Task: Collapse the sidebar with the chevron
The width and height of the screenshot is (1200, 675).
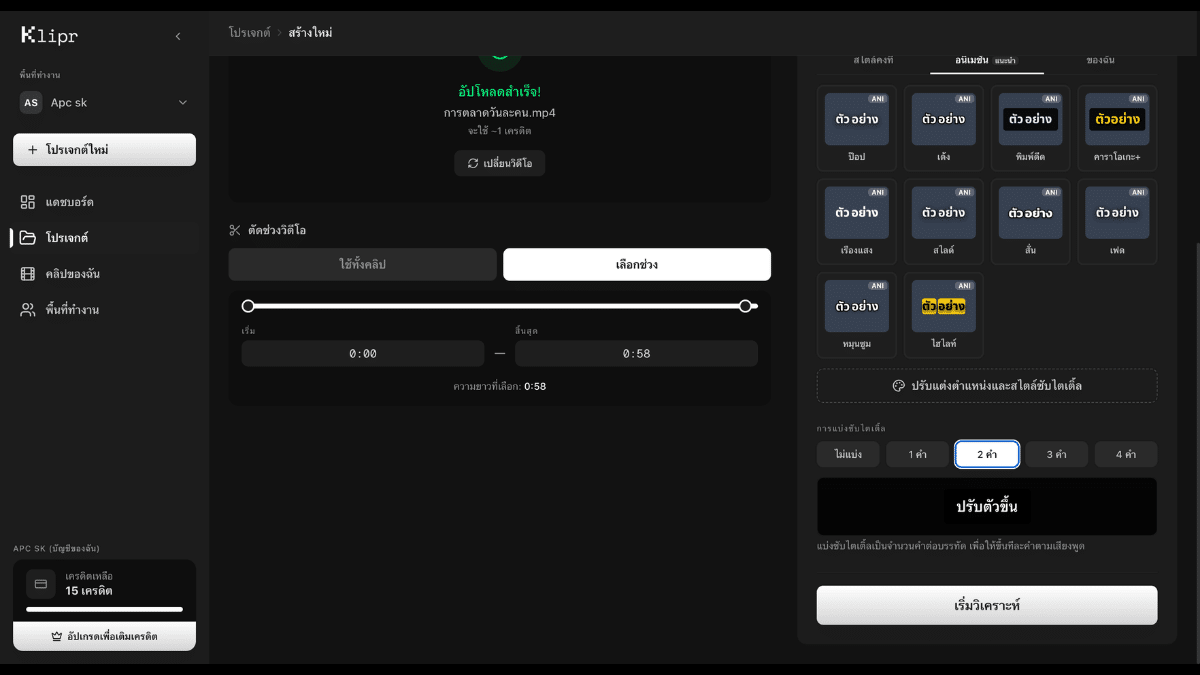Action: pos(178,36)
